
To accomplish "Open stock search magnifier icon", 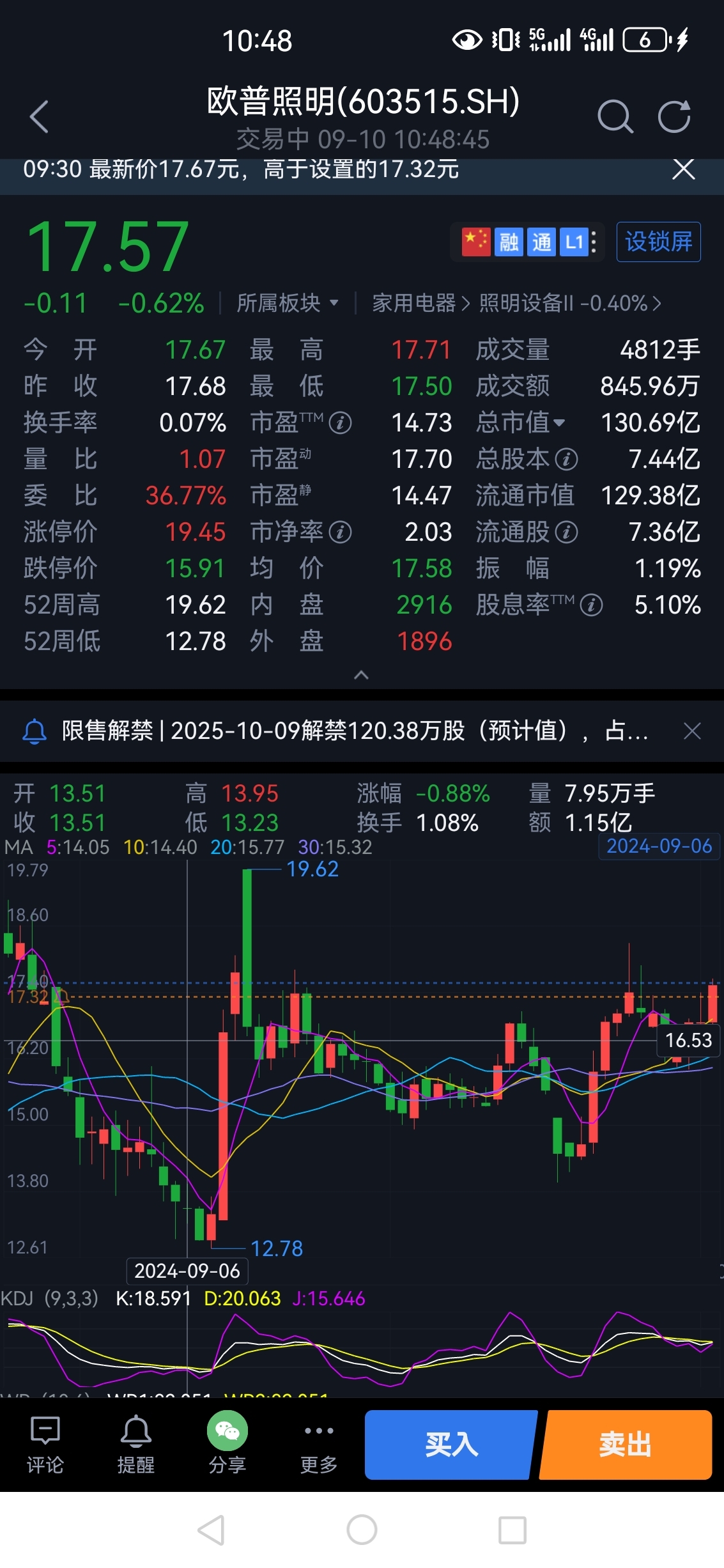I will [615, 116].
